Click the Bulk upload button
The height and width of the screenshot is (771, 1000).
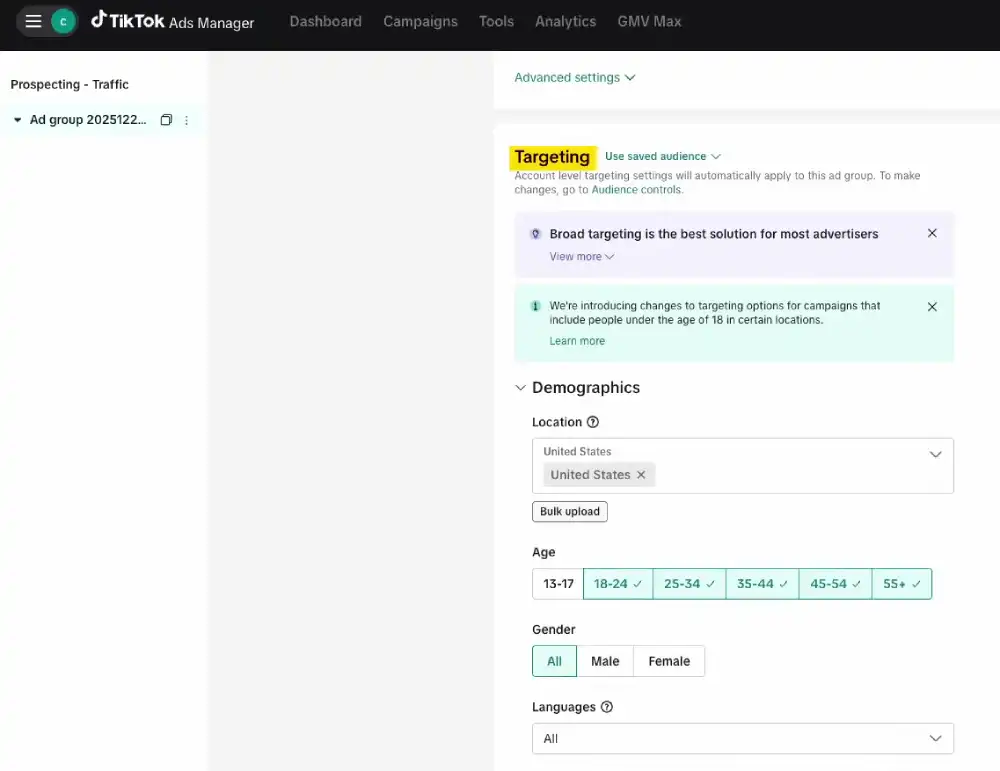click(569, 511)
